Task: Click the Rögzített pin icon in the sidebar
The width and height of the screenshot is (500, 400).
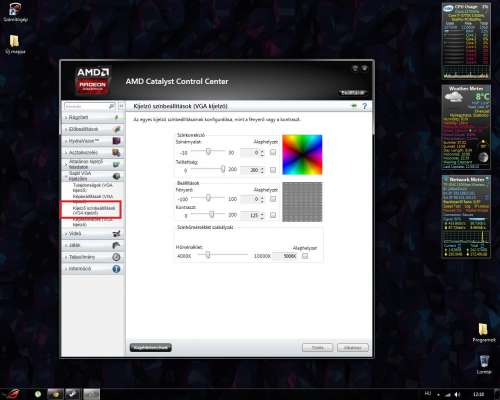Action: pos(116,117)
